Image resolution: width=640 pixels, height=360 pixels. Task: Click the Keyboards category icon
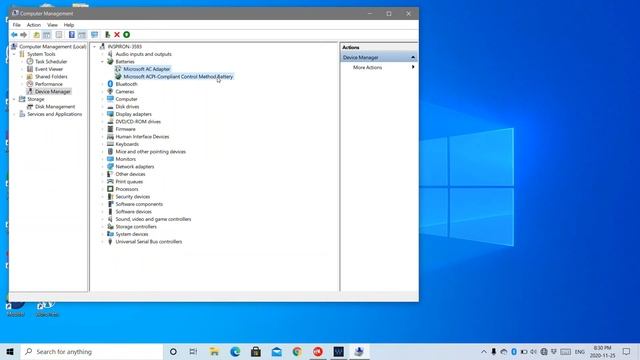pos(110,144)
